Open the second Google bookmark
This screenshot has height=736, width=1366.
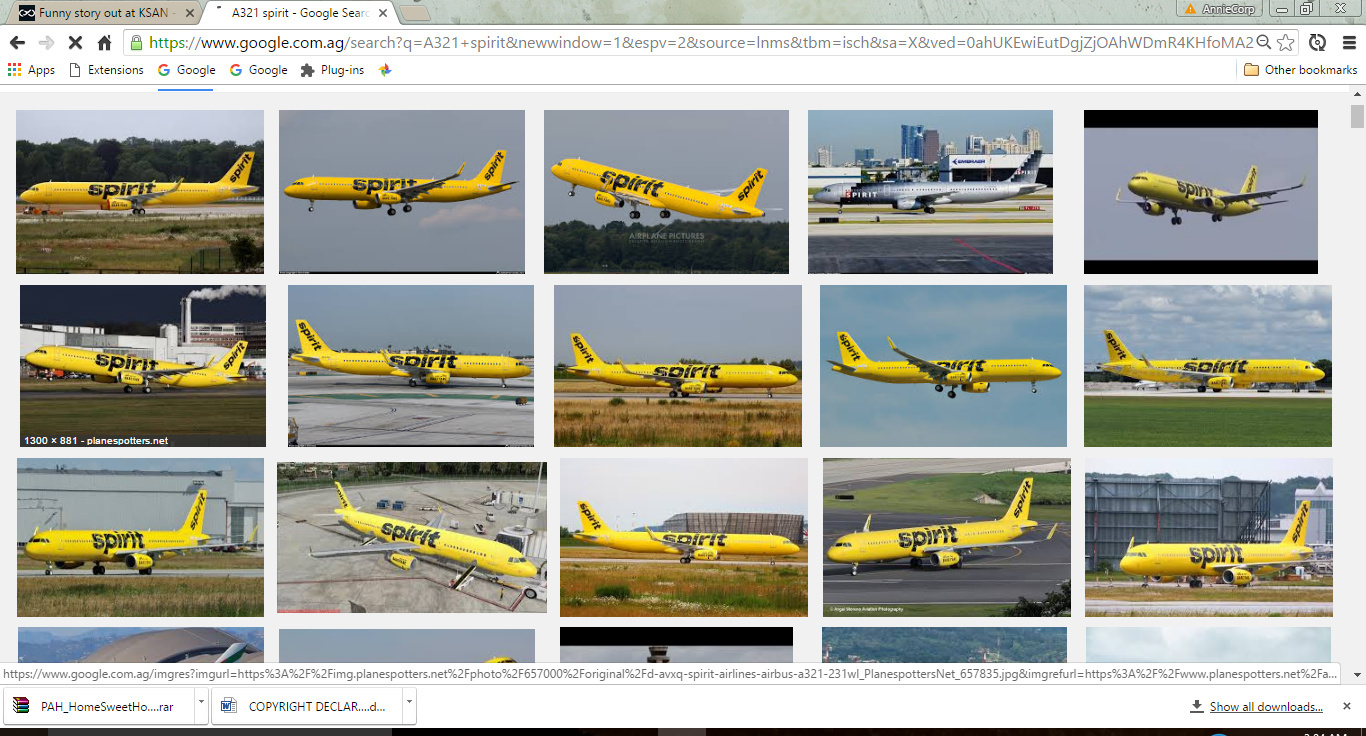click(258, 70)
